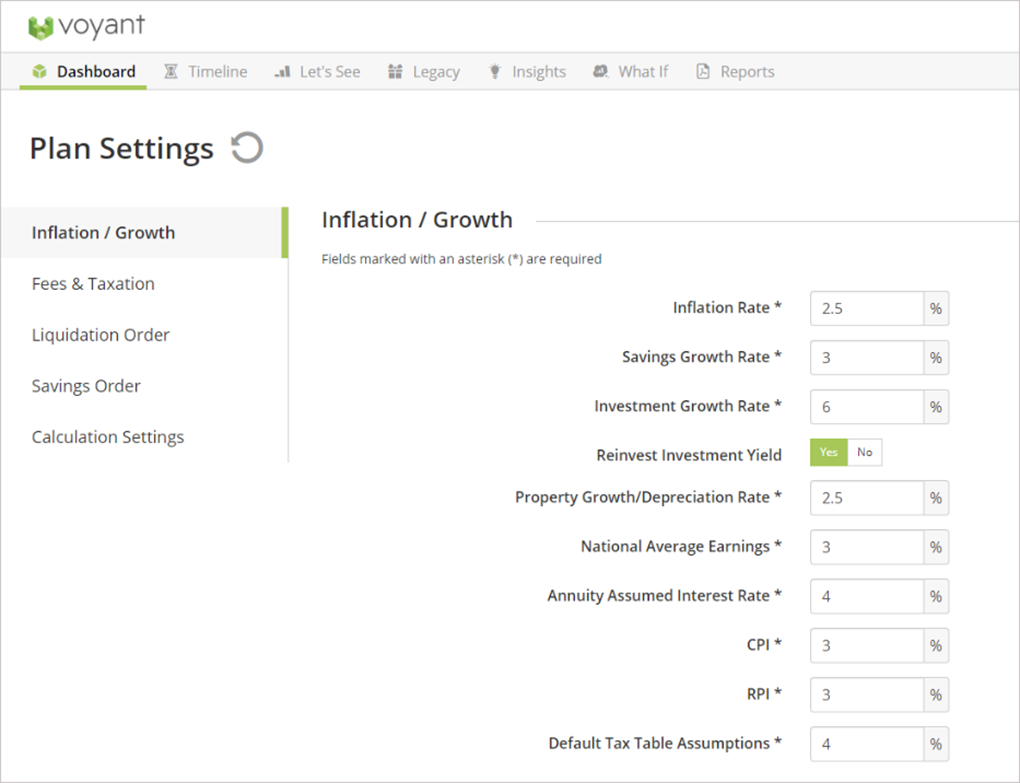The width and height of the screenshot is (1020, 783).
Task: Click the reset icon beside Plan Settings
Action: tap(246, 148)
